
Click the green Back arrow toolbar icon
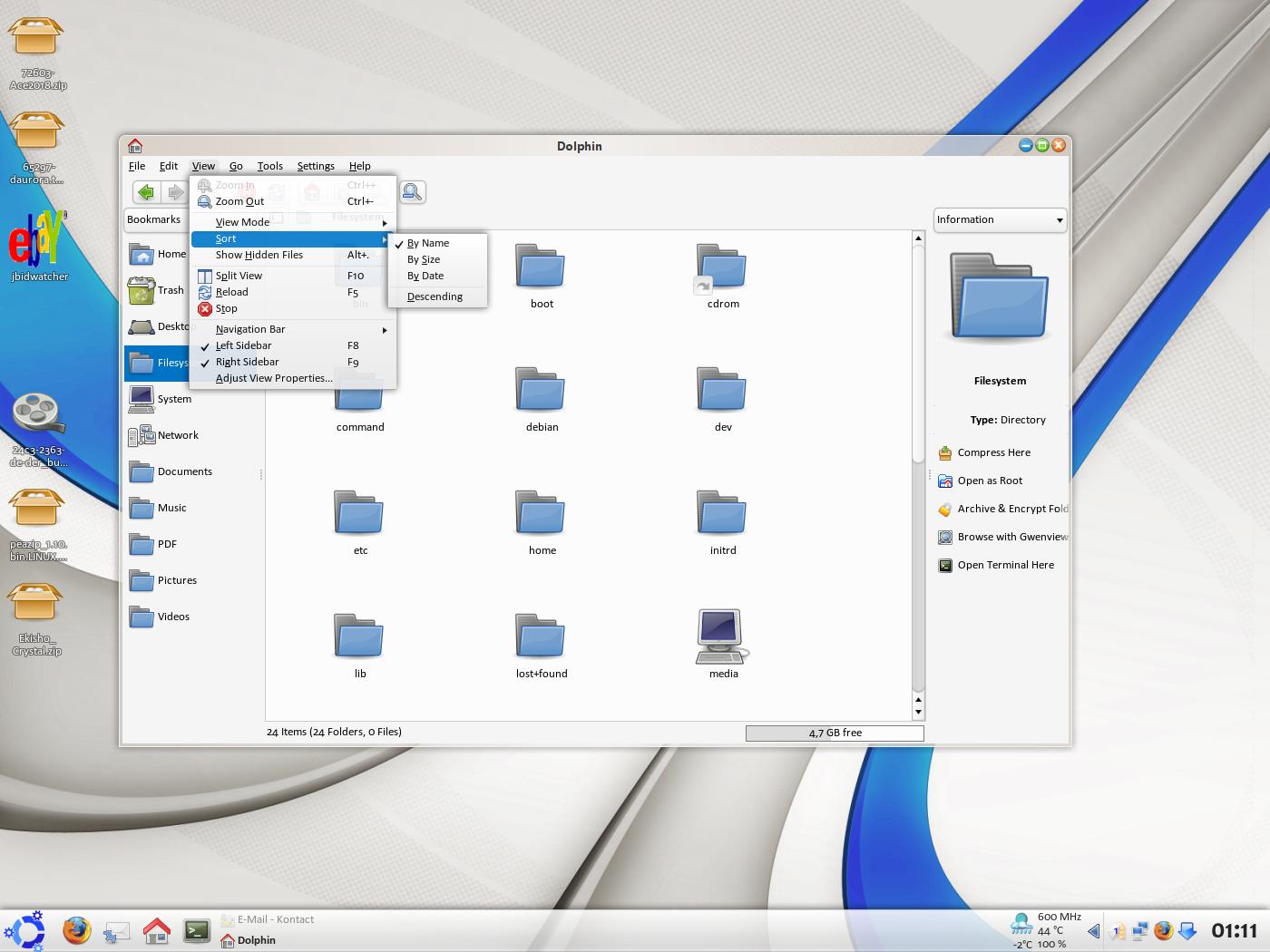[146, 192]
